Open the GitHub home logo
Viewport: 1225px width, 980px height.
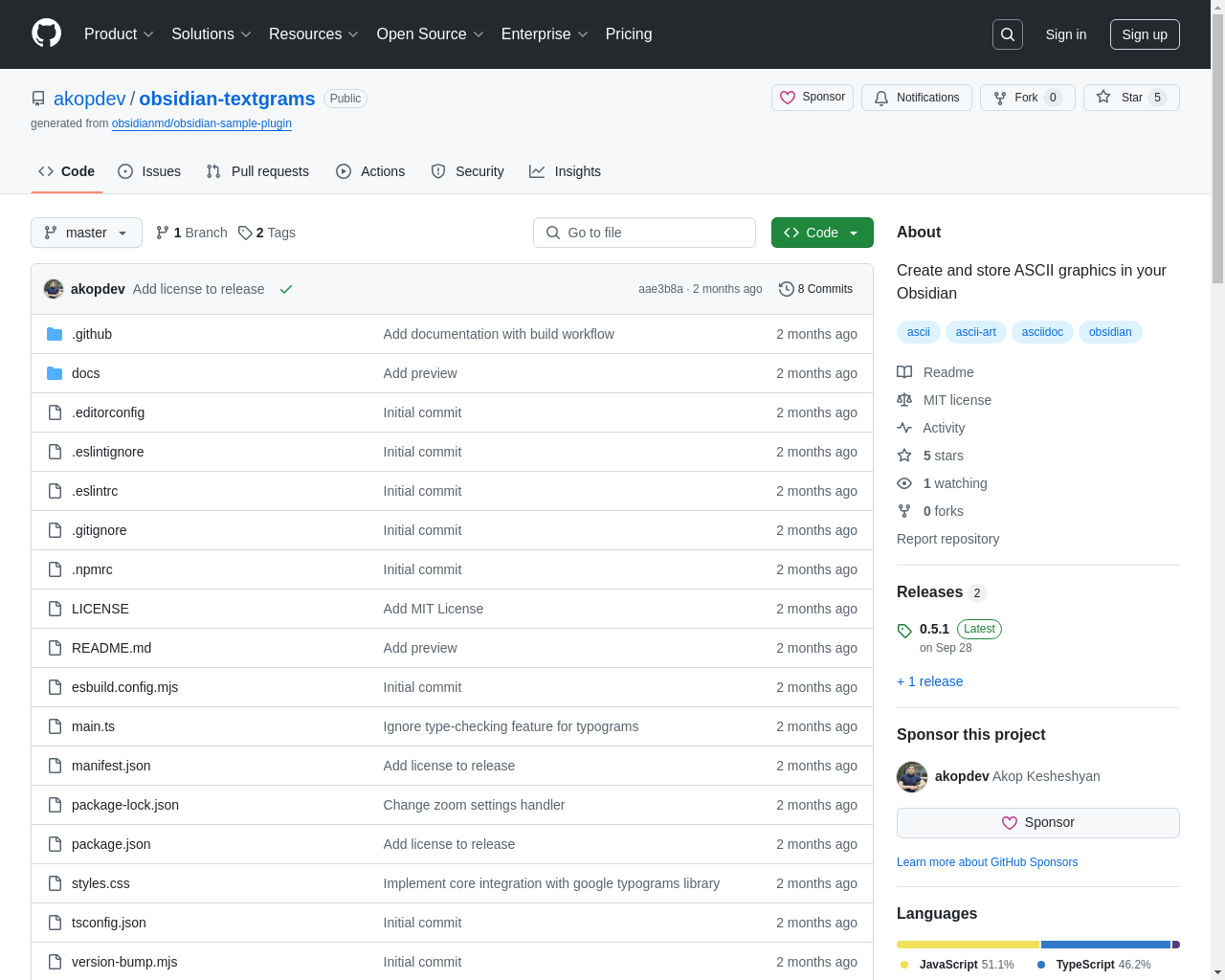pos(47,33)
